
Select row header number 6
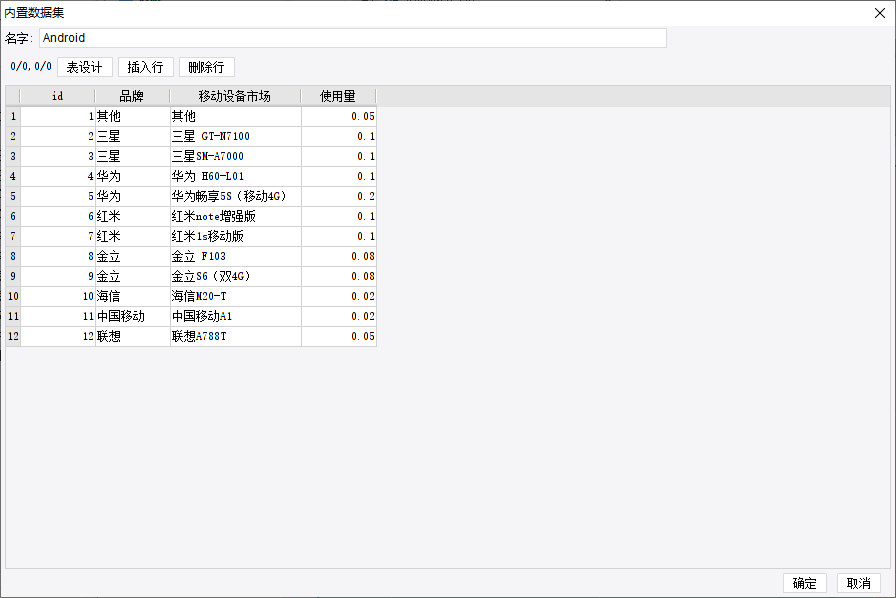coord(13,217)
